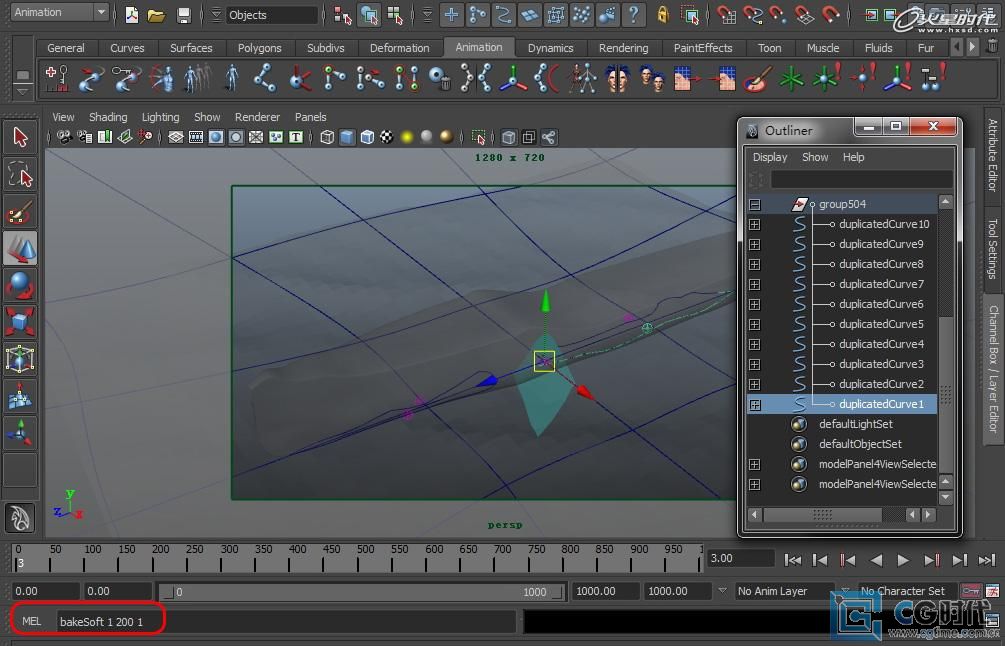
Task: Activate the Universal Manipulator tool
Action: [20, 359]
